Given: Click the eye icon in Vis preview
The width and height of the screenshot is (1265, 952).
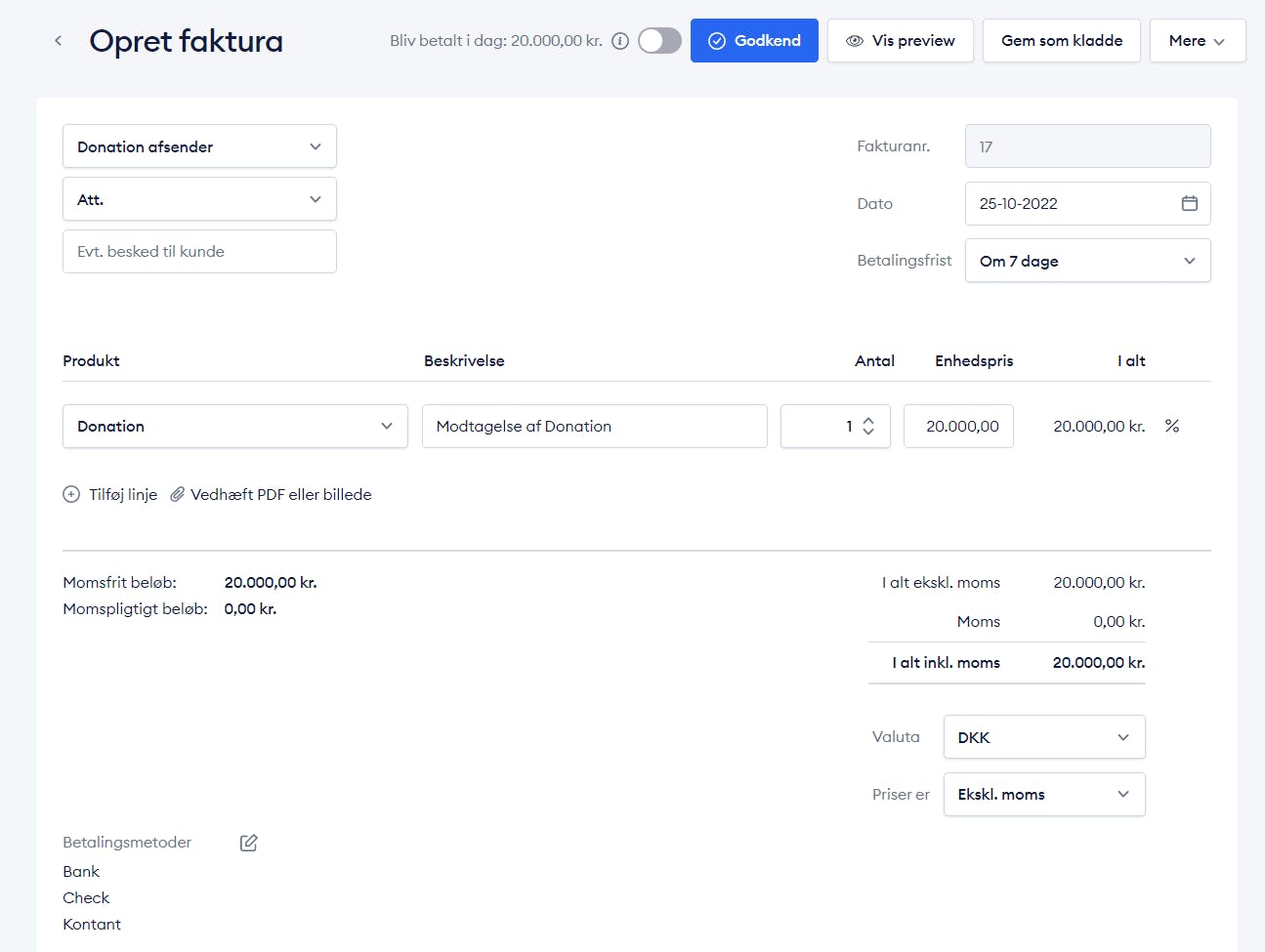Looking at the screenshot, I should 855,41.
